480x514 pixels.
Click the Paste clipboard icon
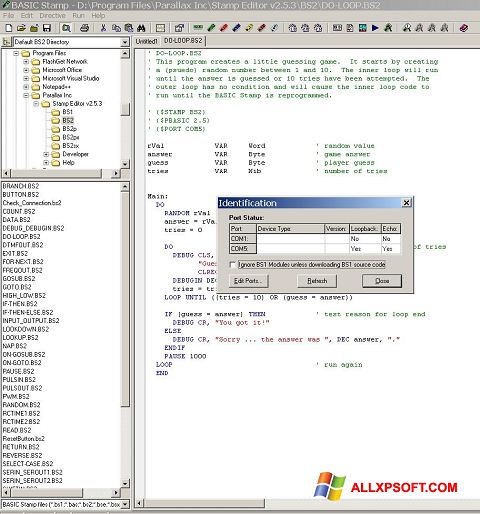(x=129, y=28)
